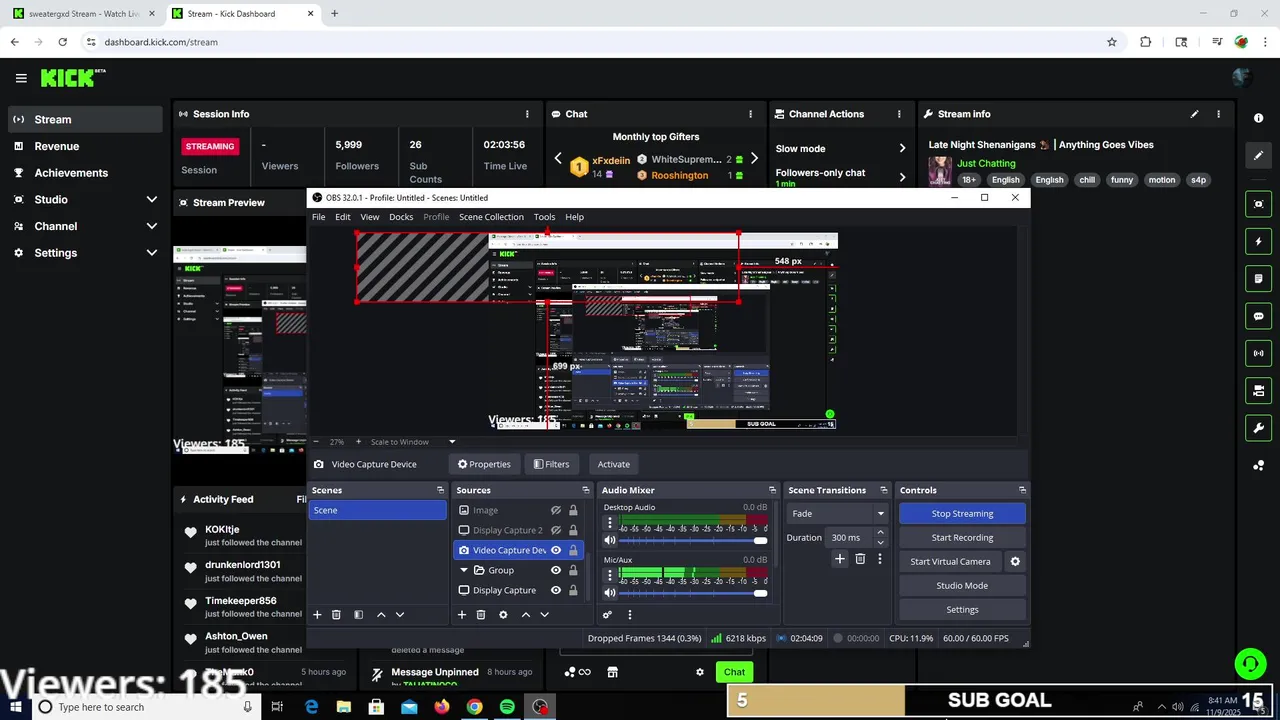Mute the Desktop Audio speaker icon
The width and height of the screenshot is (1280, 720).
pyautogui.click(x=610, y=541)
